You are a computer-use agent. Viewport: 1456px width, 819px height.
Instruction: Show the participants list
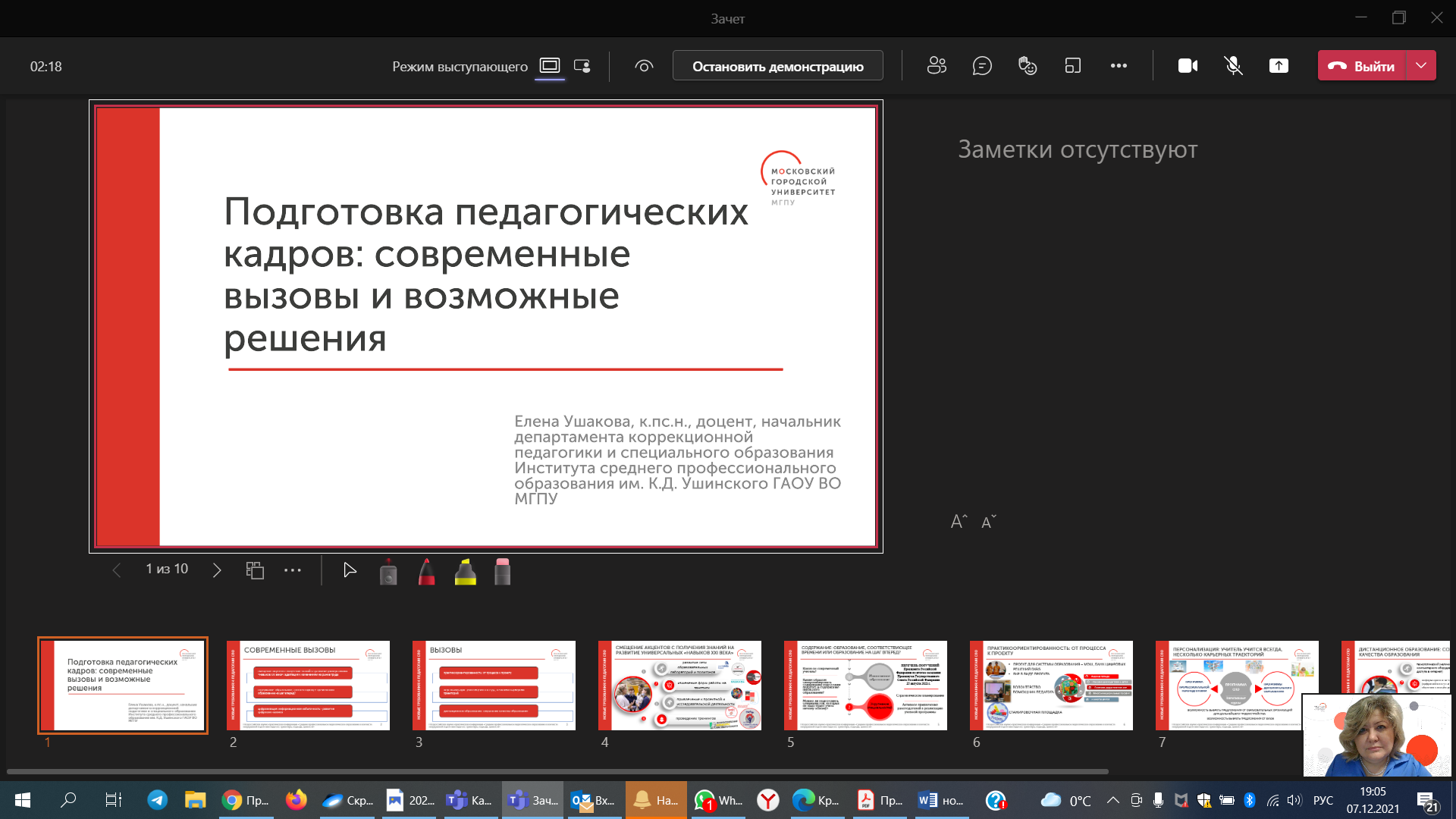point(937,66)
